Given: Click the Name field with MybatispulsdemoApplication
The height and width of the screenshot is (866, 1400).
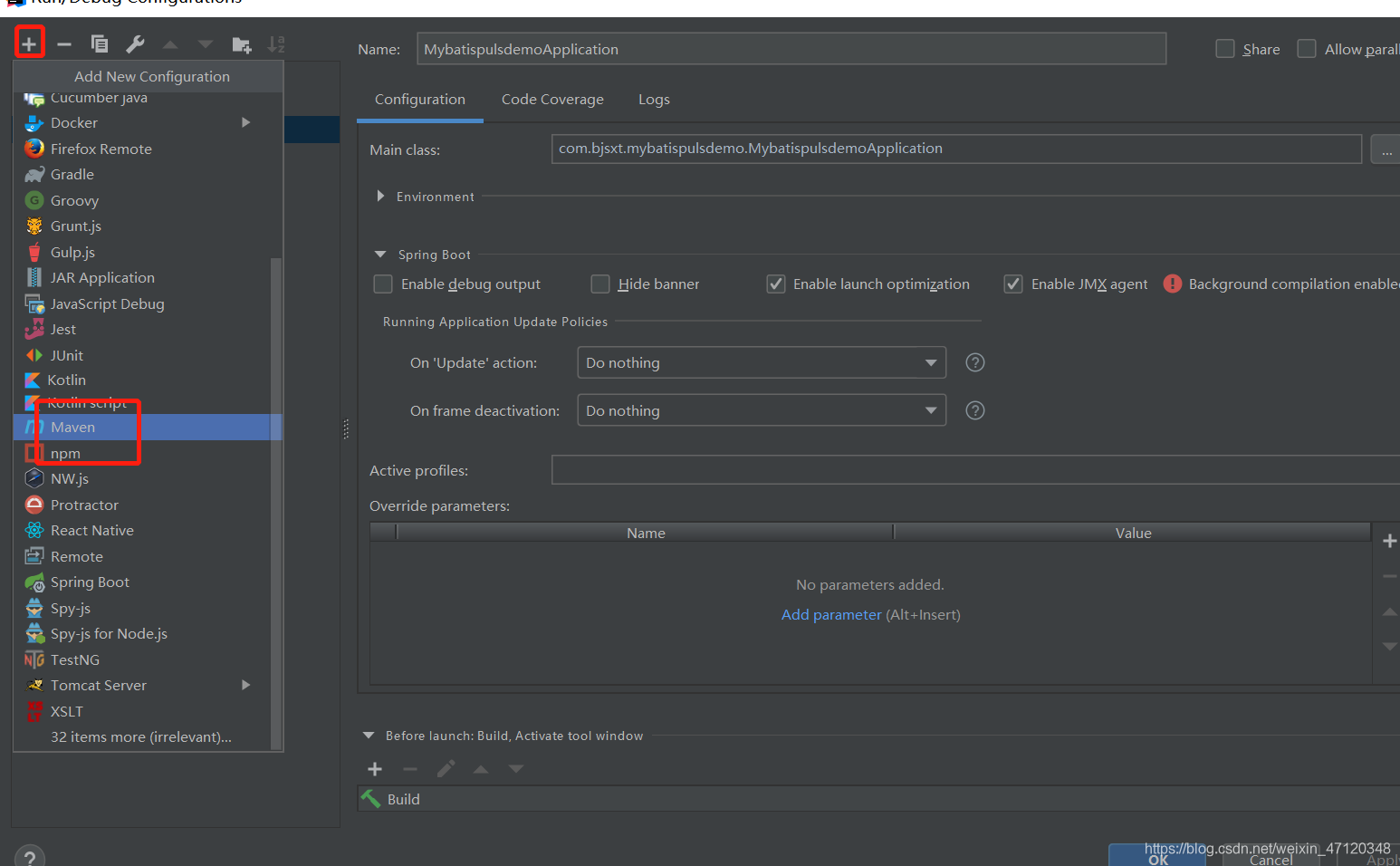Looking at the screenshot, I should click(791, 49).
